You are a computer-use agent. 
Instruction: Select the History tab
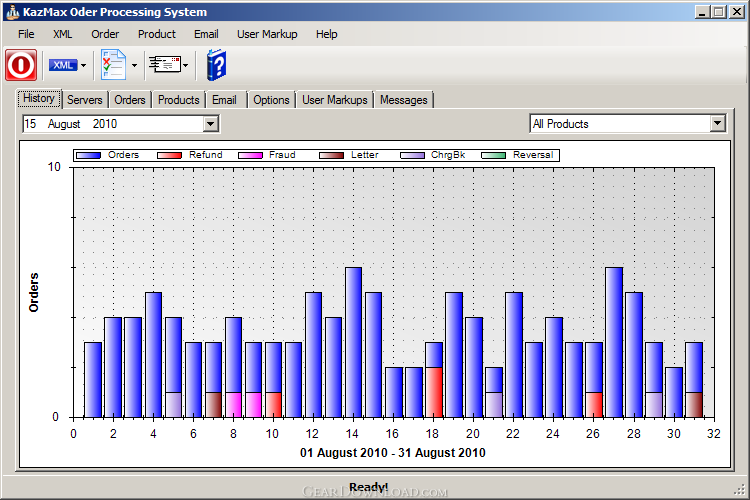pos(39,98)
